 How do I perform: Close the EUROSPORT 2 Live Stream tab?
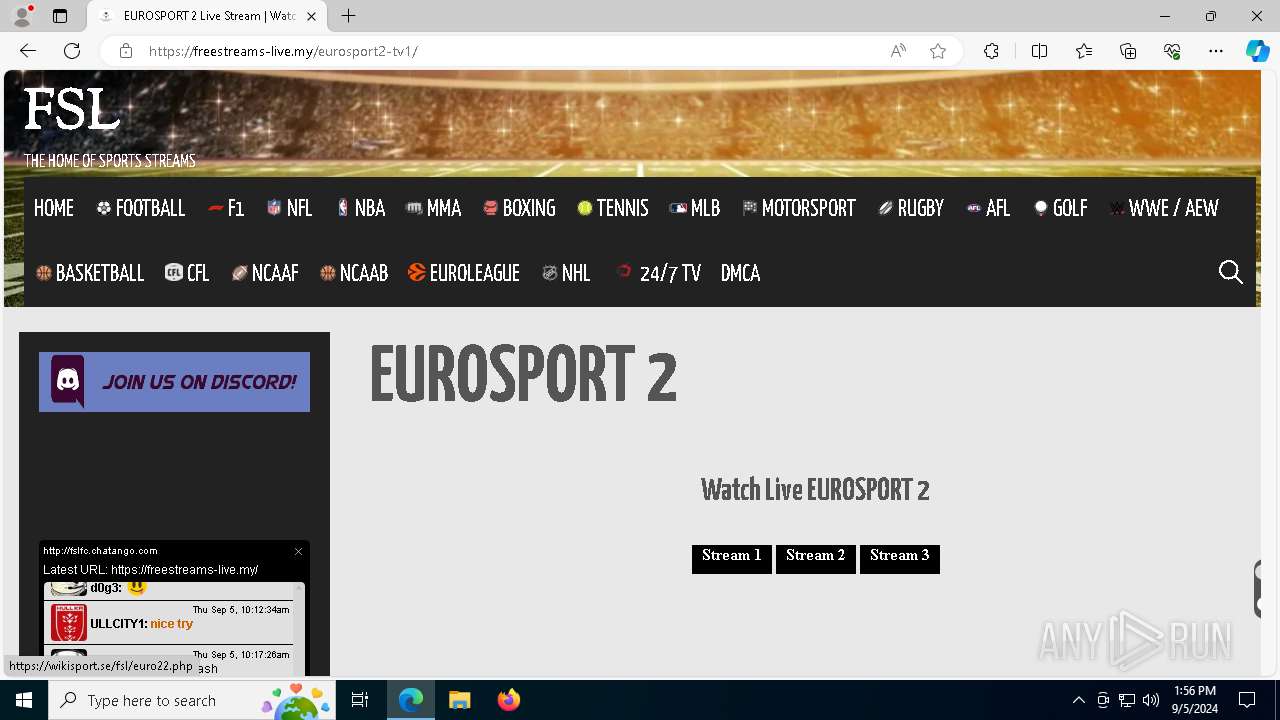312,16
